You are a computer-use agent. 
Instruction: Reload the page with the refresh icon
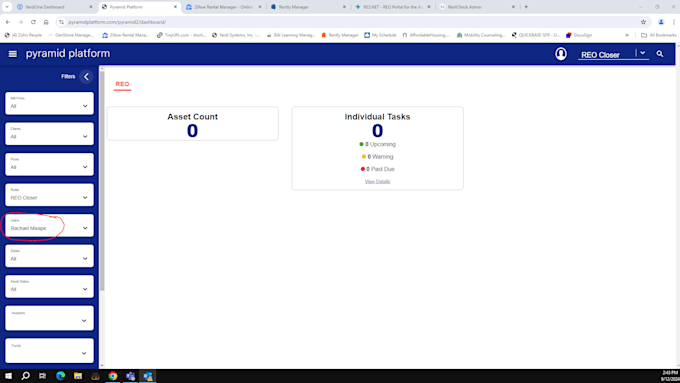[x=33, y=22]
